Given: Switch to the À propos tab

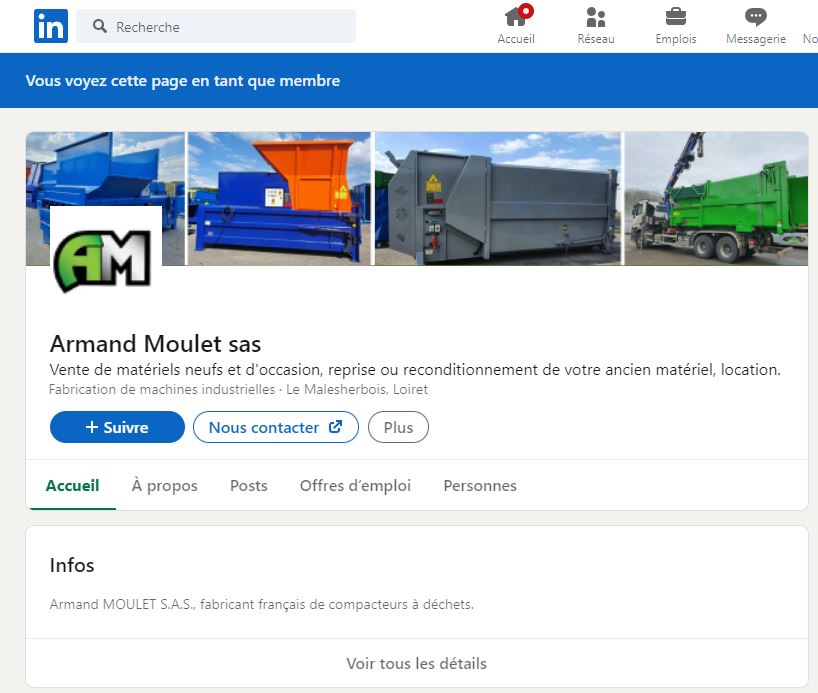Looking at the screenshot, I should pos(164,485).
